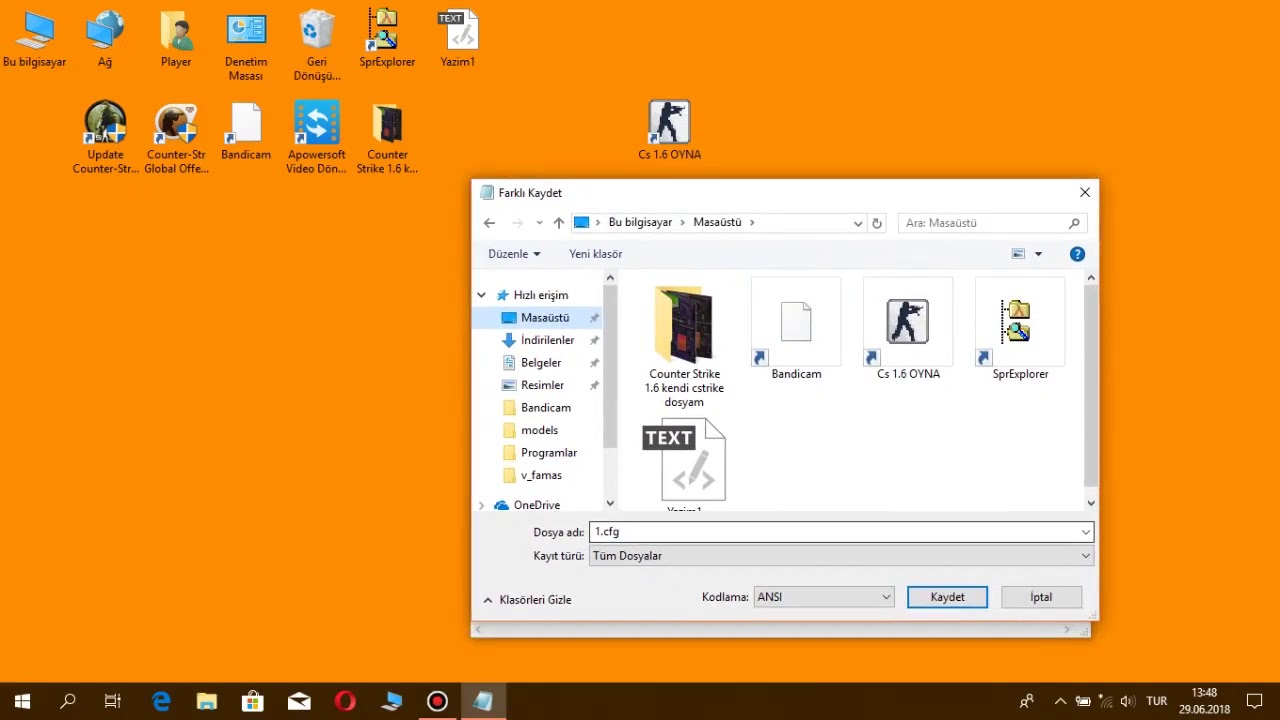Open Bandicam recorder taskbar icon
Image resolution: width=1280 pixels, height=720 pixels.
[437, 702]
